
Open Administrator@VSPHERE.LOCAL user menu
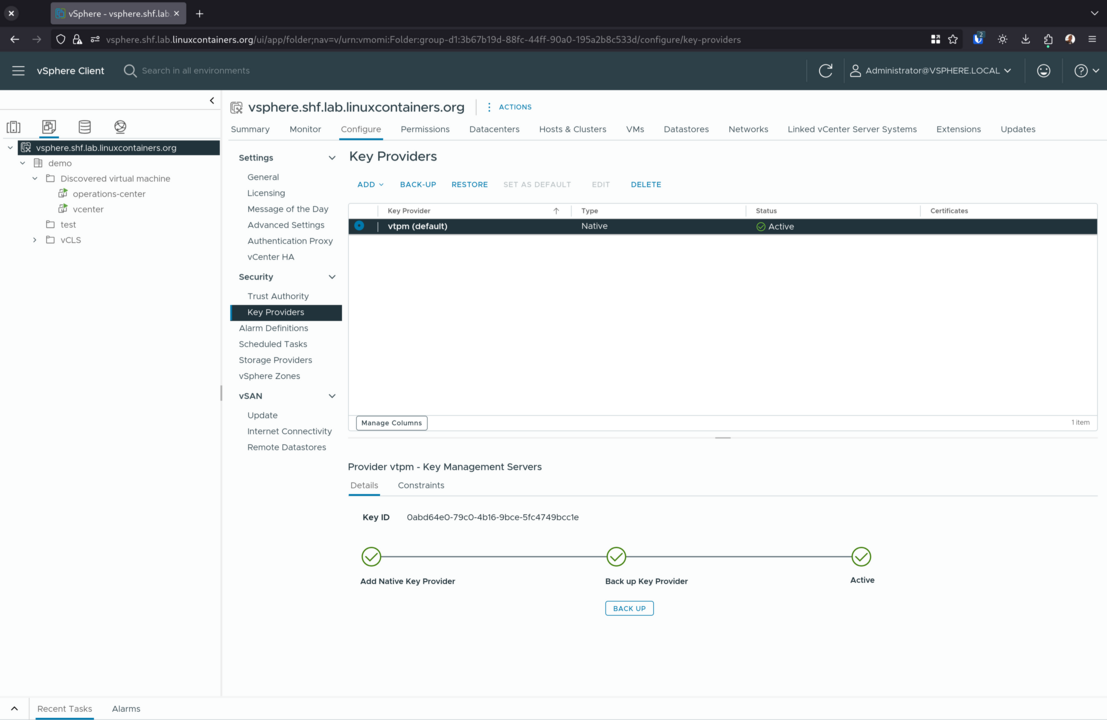930,71
